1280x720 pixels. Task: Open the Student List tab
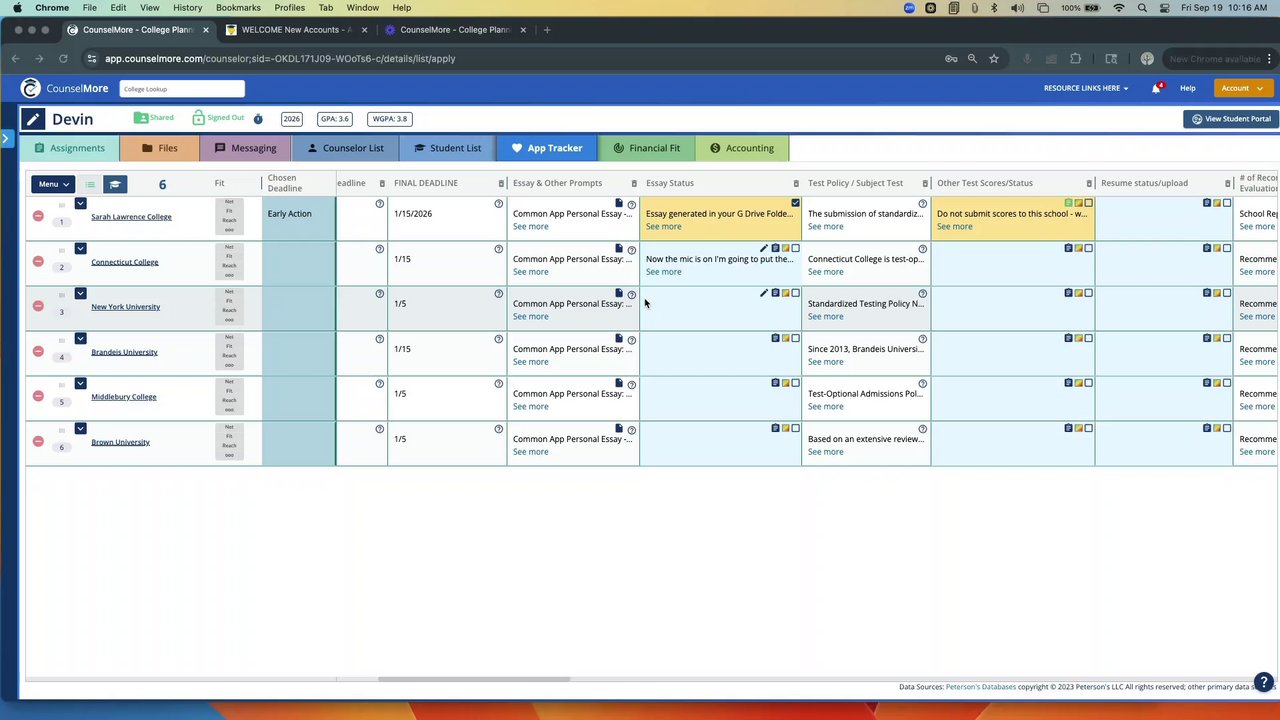(x=447, y=148)
